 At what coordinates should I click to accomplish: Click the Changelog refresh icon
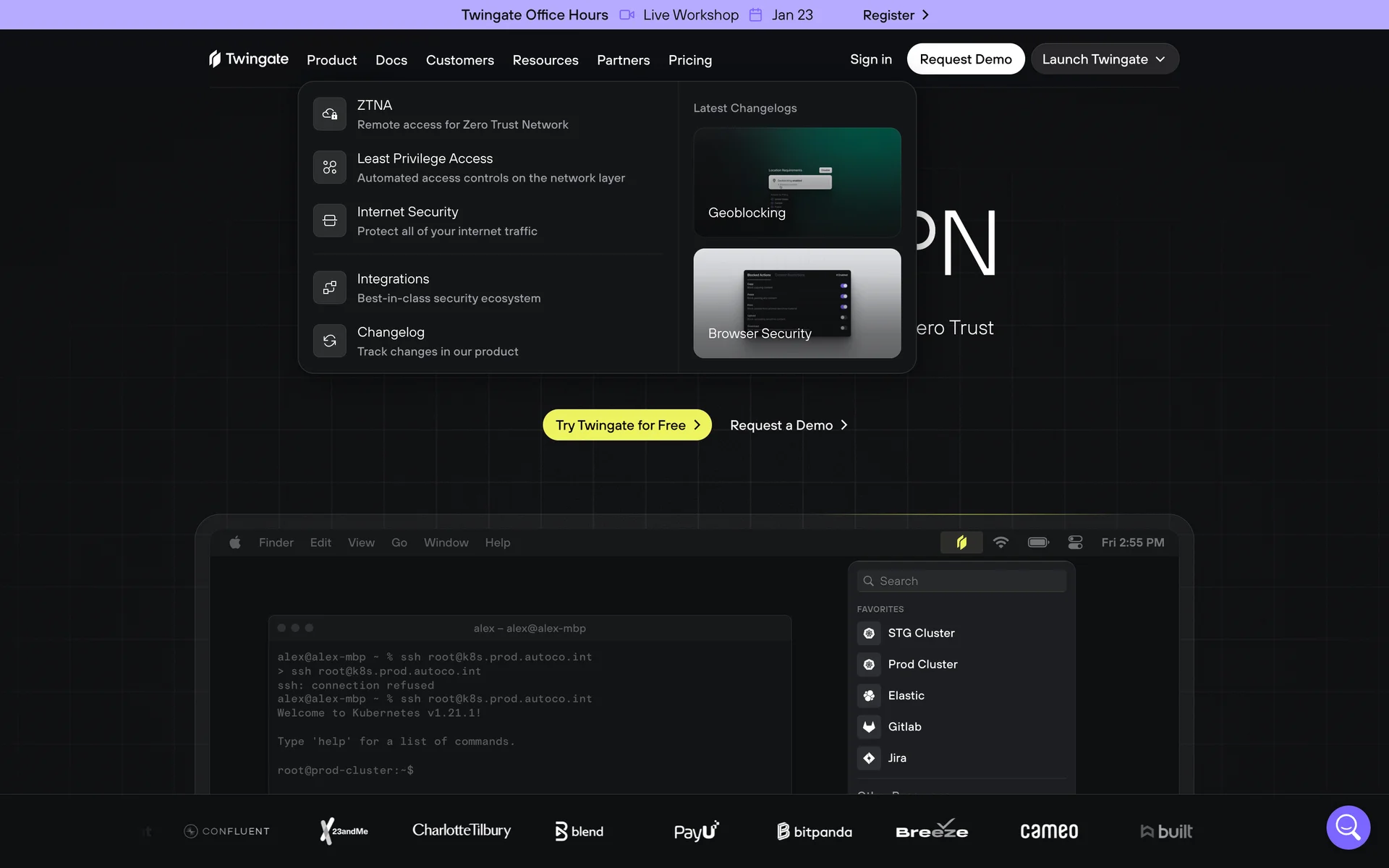click(329, 341)
